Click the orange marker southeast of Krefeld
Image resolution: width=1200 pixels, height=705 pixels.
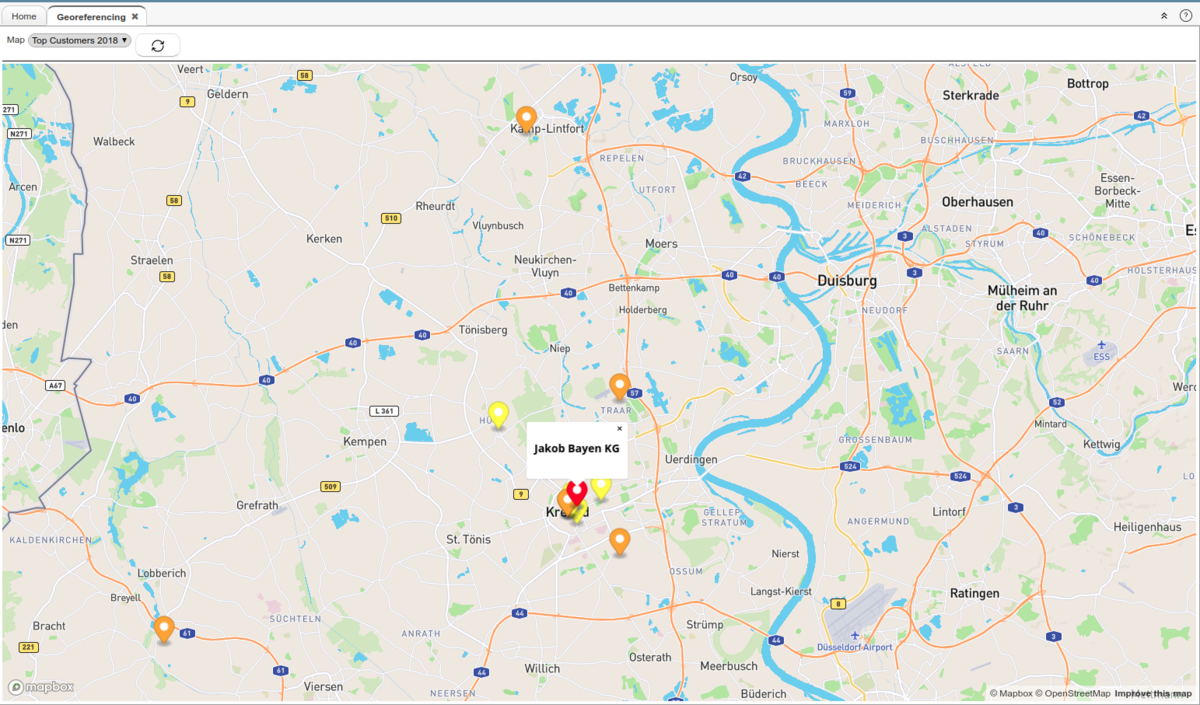coord(620,540)
